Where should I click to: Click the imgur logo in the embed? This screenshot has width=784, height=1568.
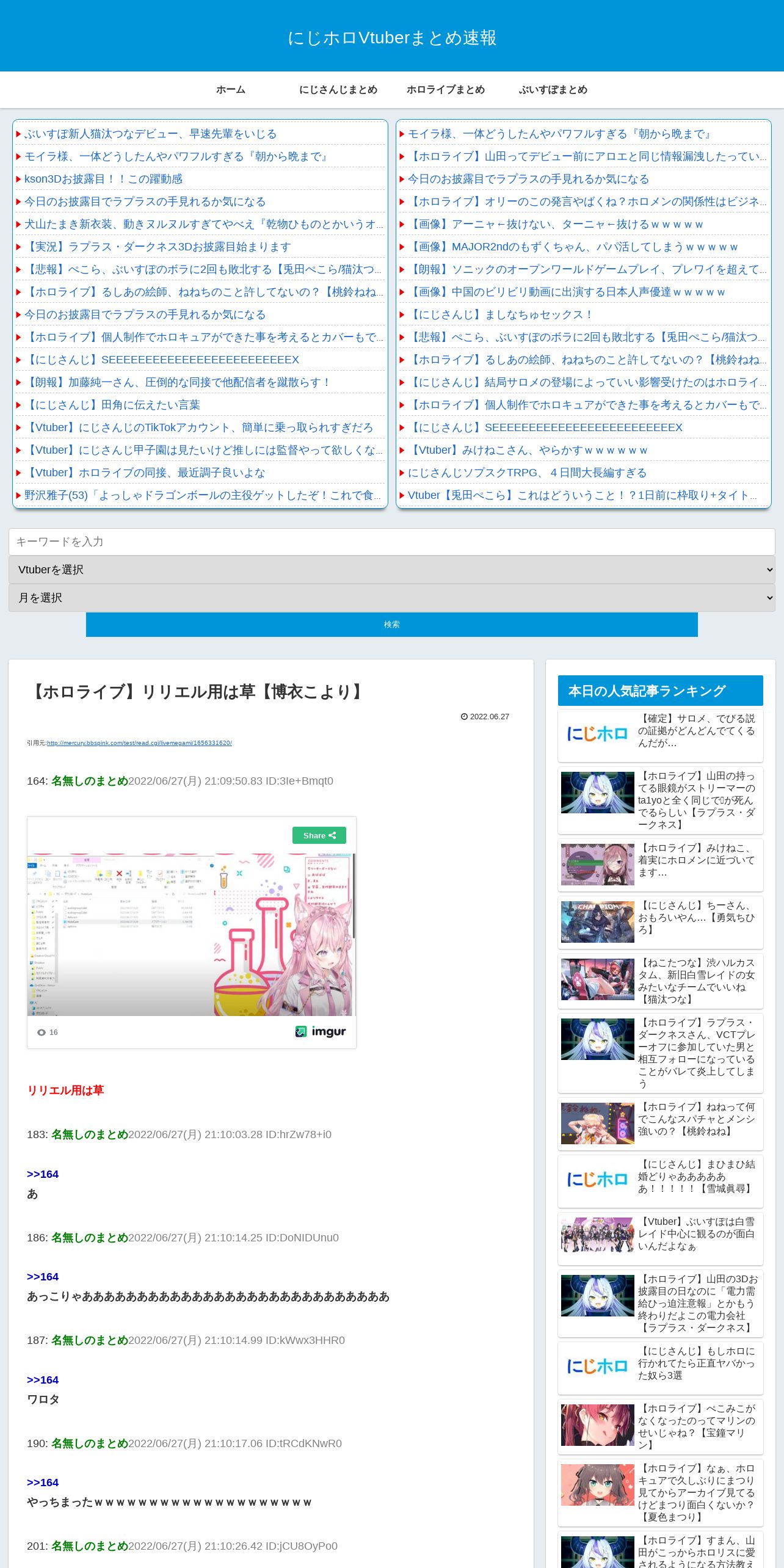[x=321, y=1031]
